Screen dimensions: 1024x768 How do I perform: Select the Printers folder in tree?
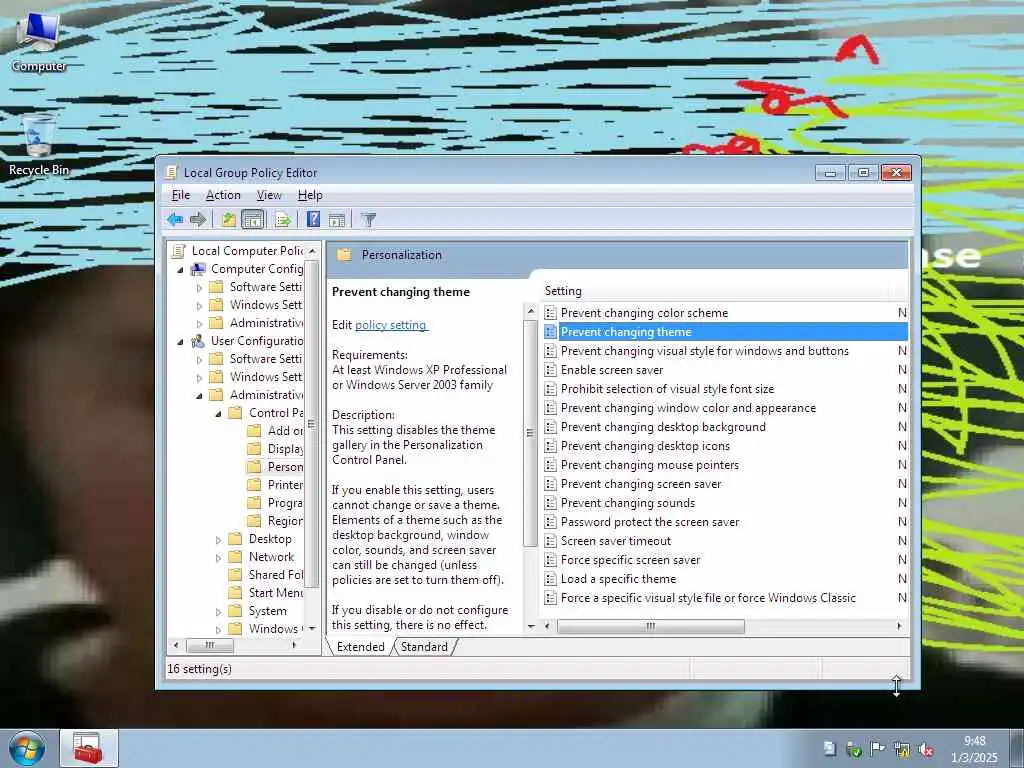pyautogui.click(x=275, y=485)
